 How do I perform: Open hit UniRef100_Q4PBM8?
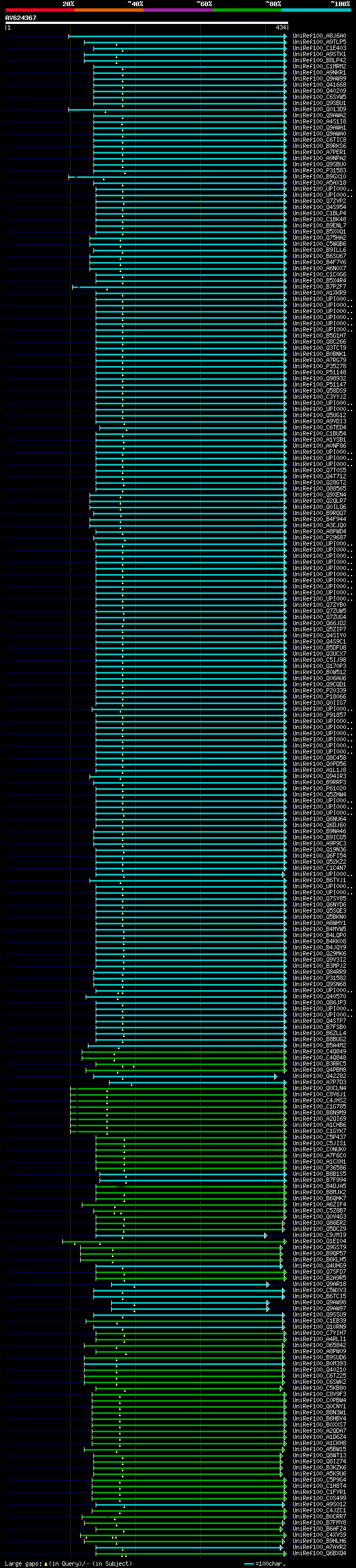click(x=319, y=1070)
